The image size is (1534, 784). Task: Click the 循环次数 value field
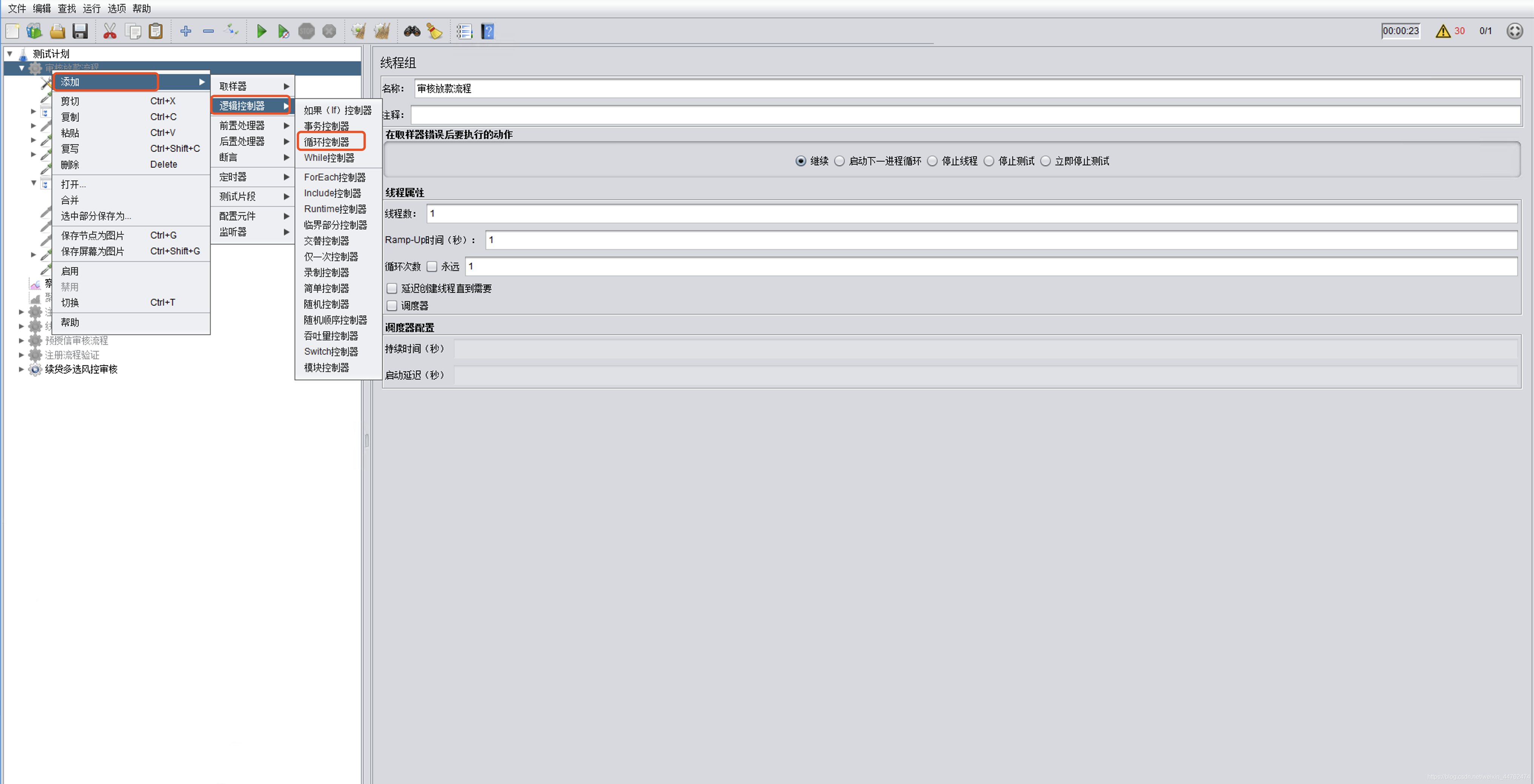pyautogui.click(x=991, y=266)
